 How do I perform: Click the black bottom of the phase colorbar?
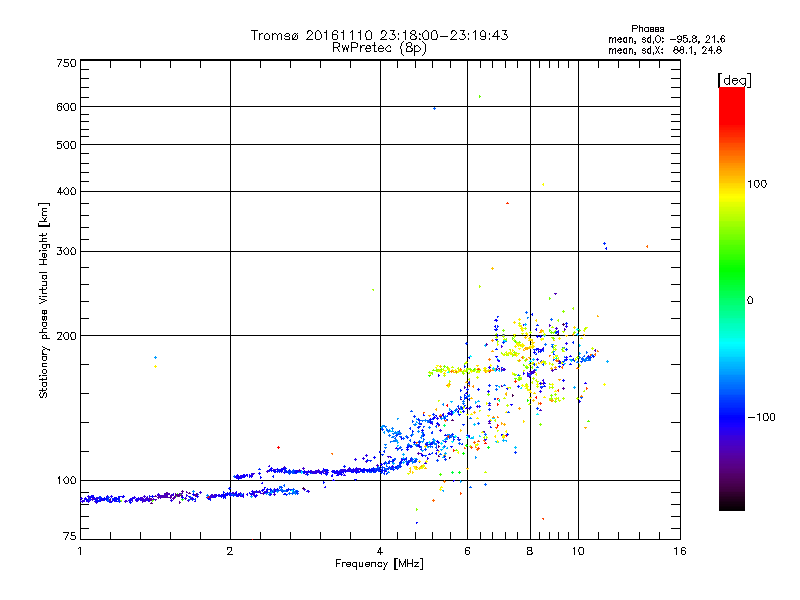(x=732, y=503)
